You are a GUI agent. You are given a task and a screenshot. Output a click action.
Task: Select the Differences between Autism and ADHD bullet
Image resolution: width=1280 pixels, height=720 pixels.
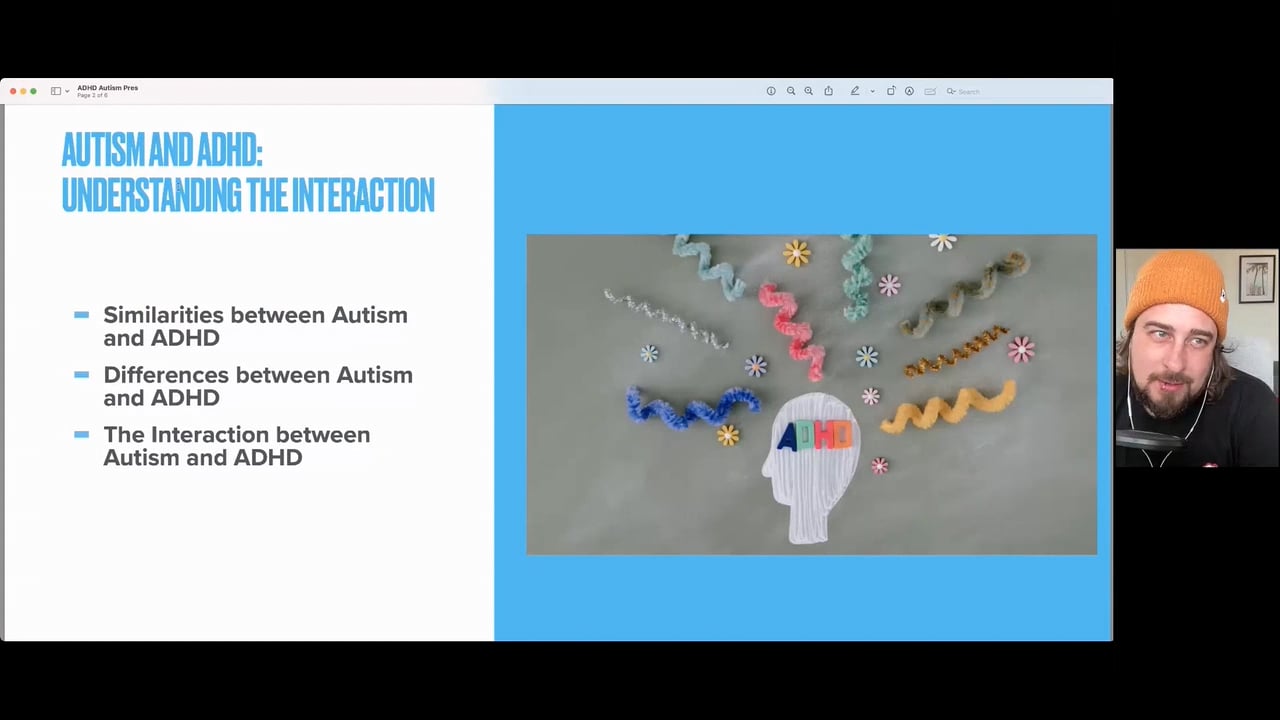[x=257, y=386]
